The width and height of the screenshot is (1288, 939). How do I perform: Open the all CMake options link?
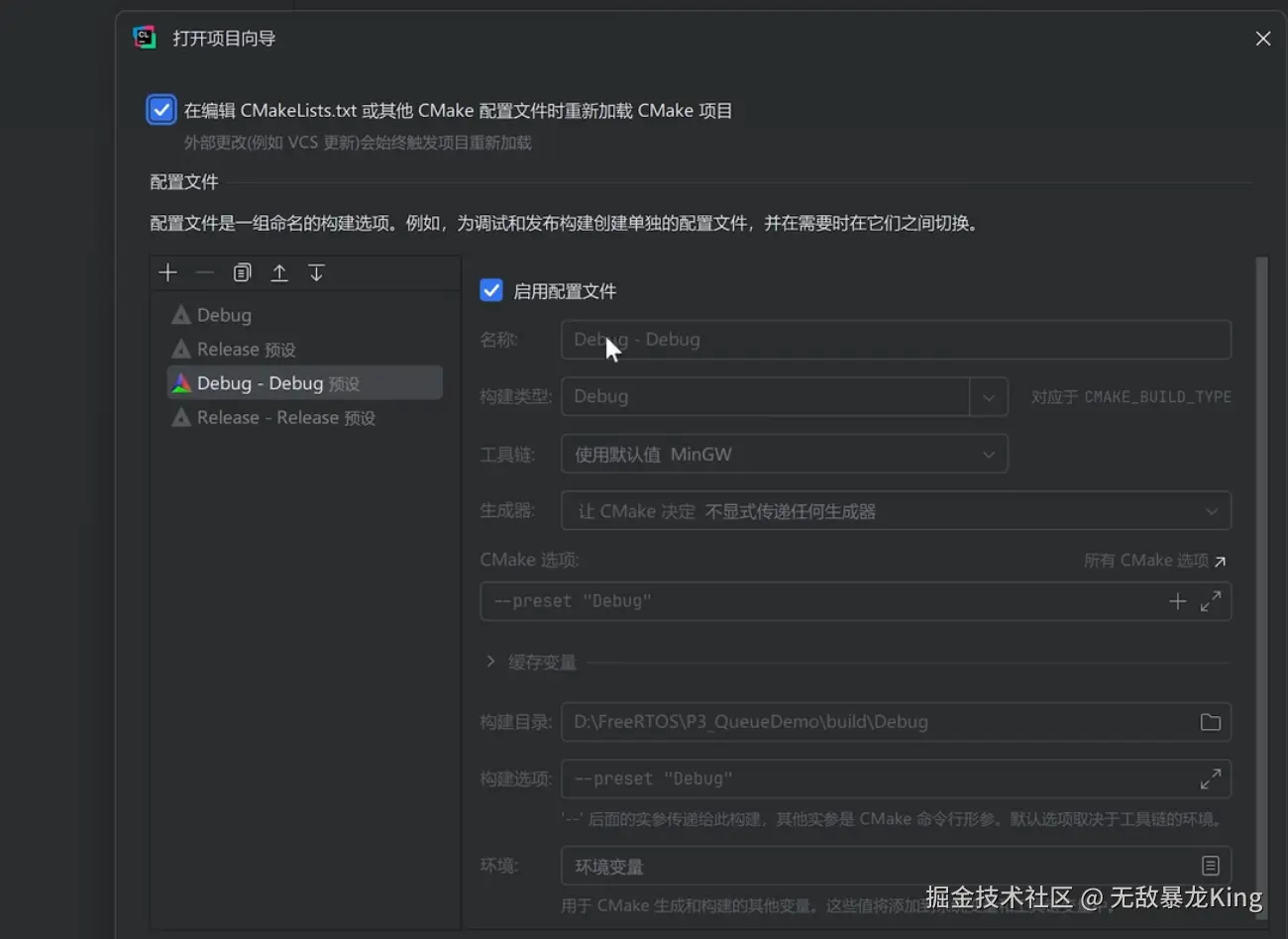coord(1155,561)
